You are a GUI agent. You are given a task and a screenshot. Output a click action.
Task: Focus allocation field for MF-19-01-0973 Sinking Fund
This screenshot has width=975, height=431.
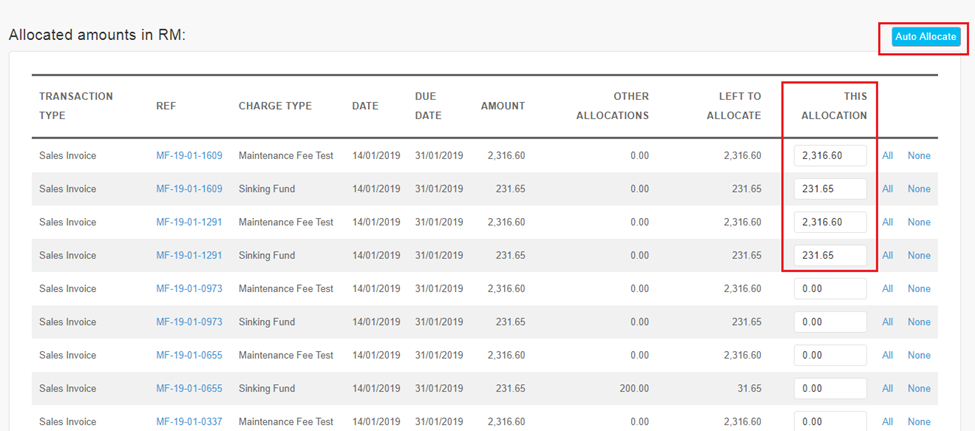tap(830, 322)
